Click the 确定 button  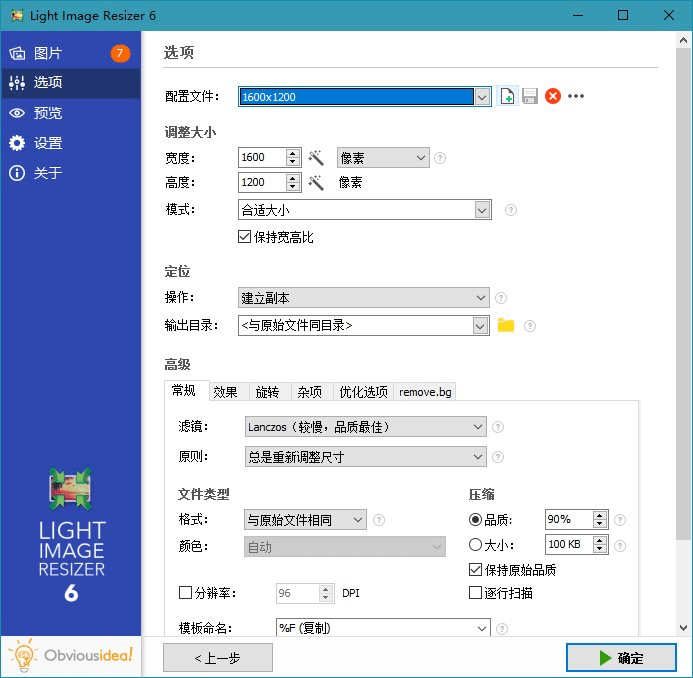pos(620,657)
